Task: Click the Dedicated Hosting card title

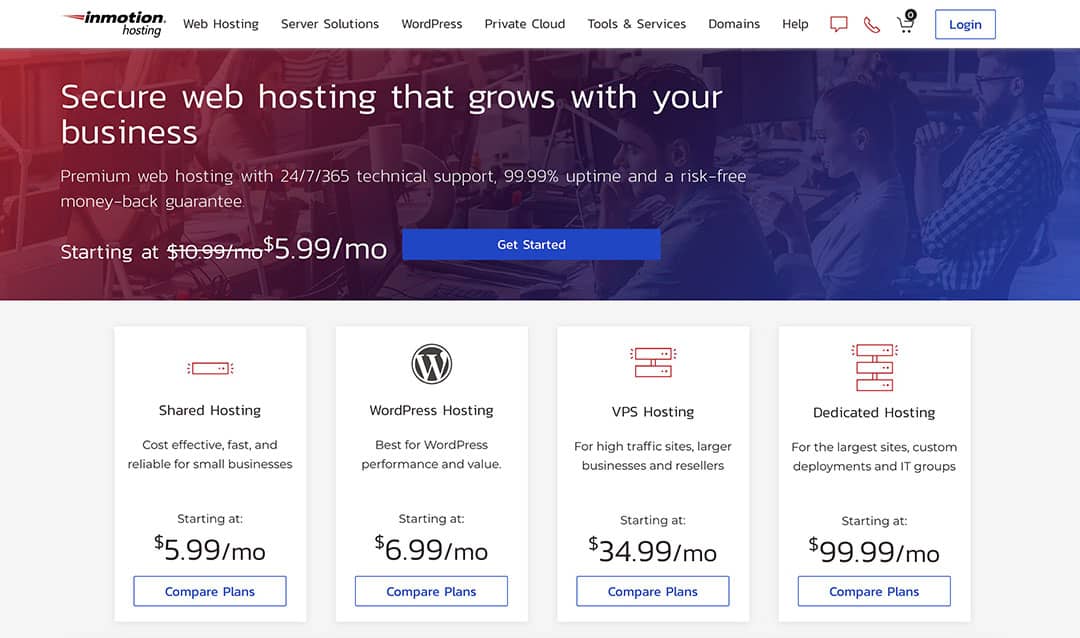Action: [874, 412]
